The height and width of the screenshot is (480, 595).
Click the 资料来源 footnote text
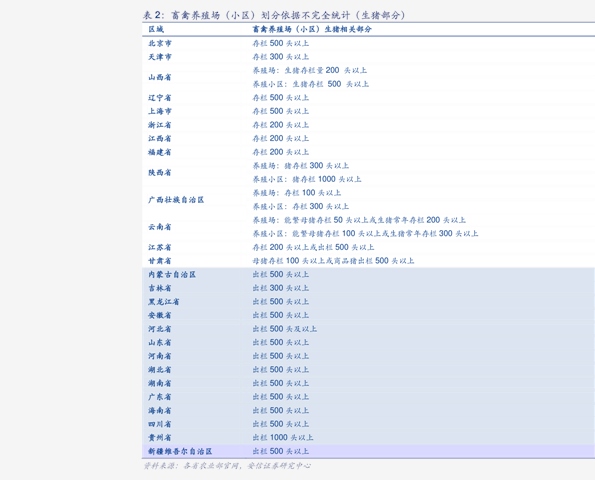pos(227,466)
